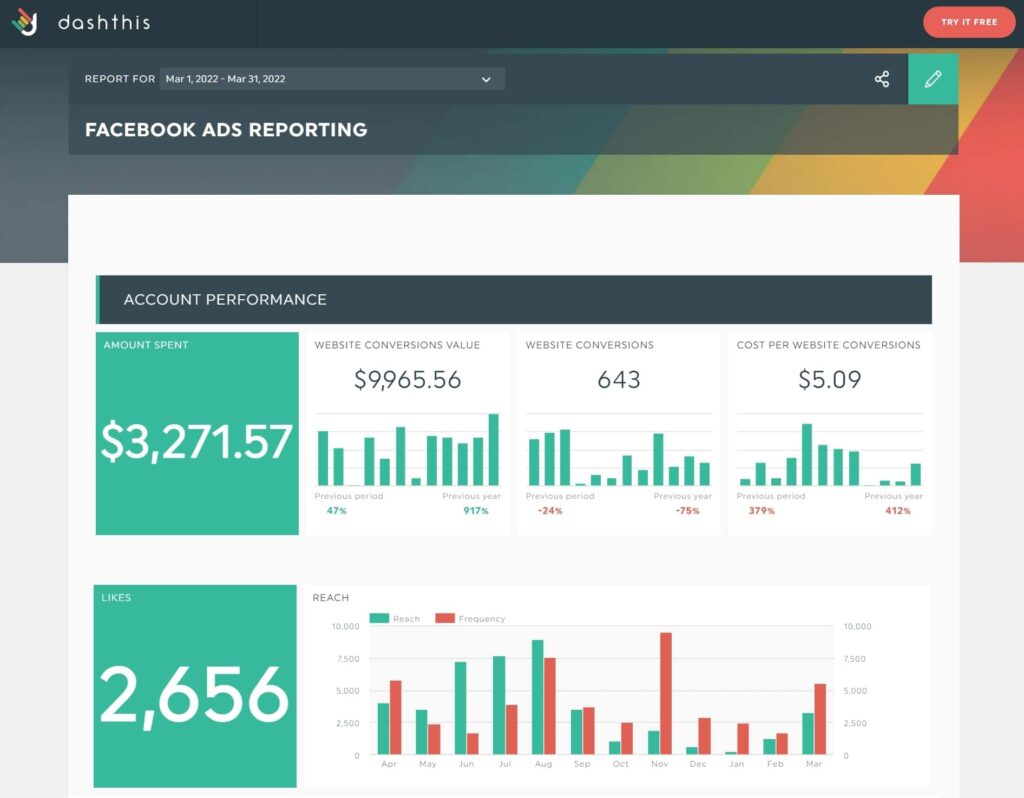Click the share report icon

882,79
